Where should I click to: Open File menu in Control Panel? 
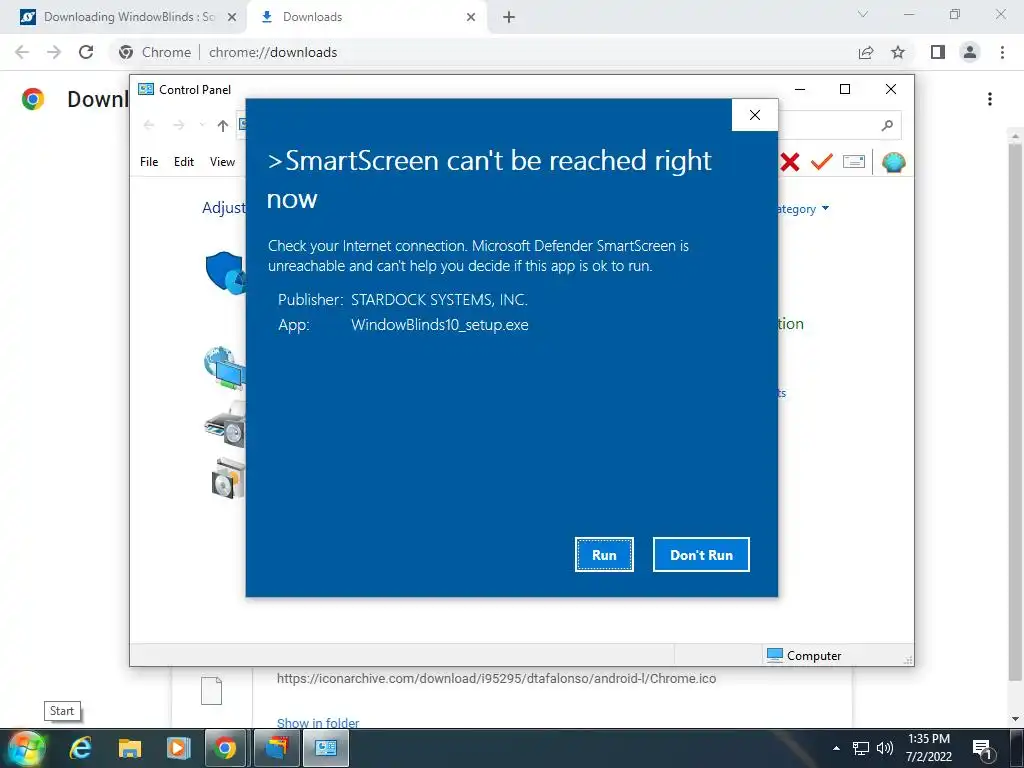[149, 161]
